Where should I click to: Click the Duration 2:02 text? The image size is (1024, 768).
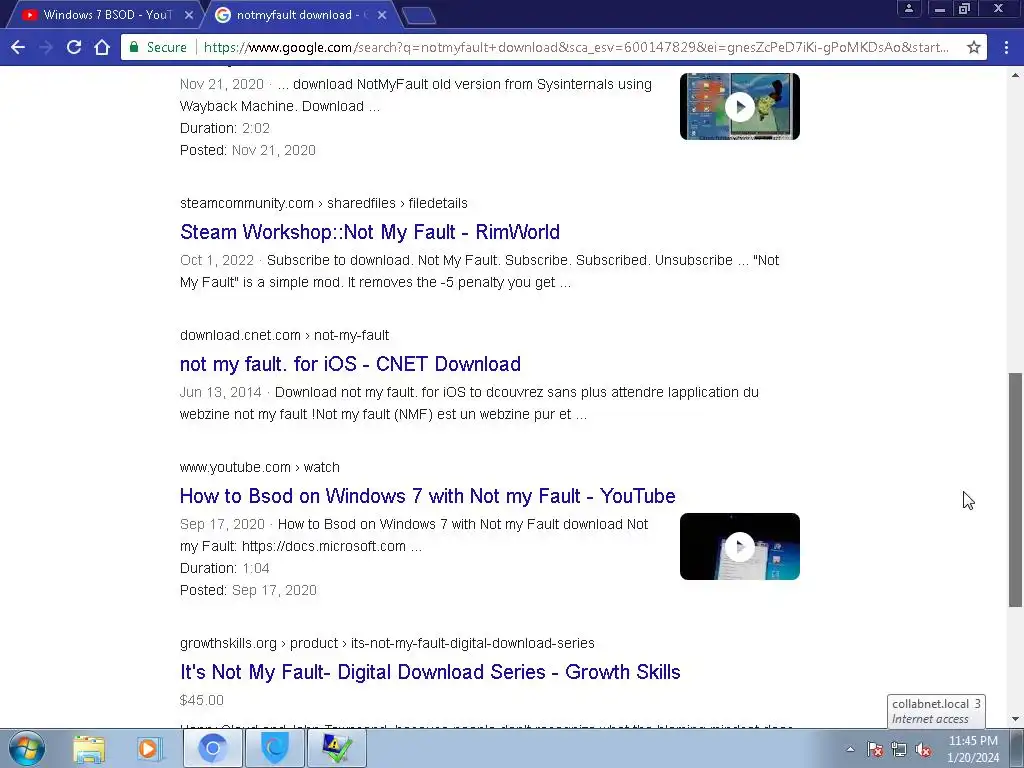tap(225, 128)
